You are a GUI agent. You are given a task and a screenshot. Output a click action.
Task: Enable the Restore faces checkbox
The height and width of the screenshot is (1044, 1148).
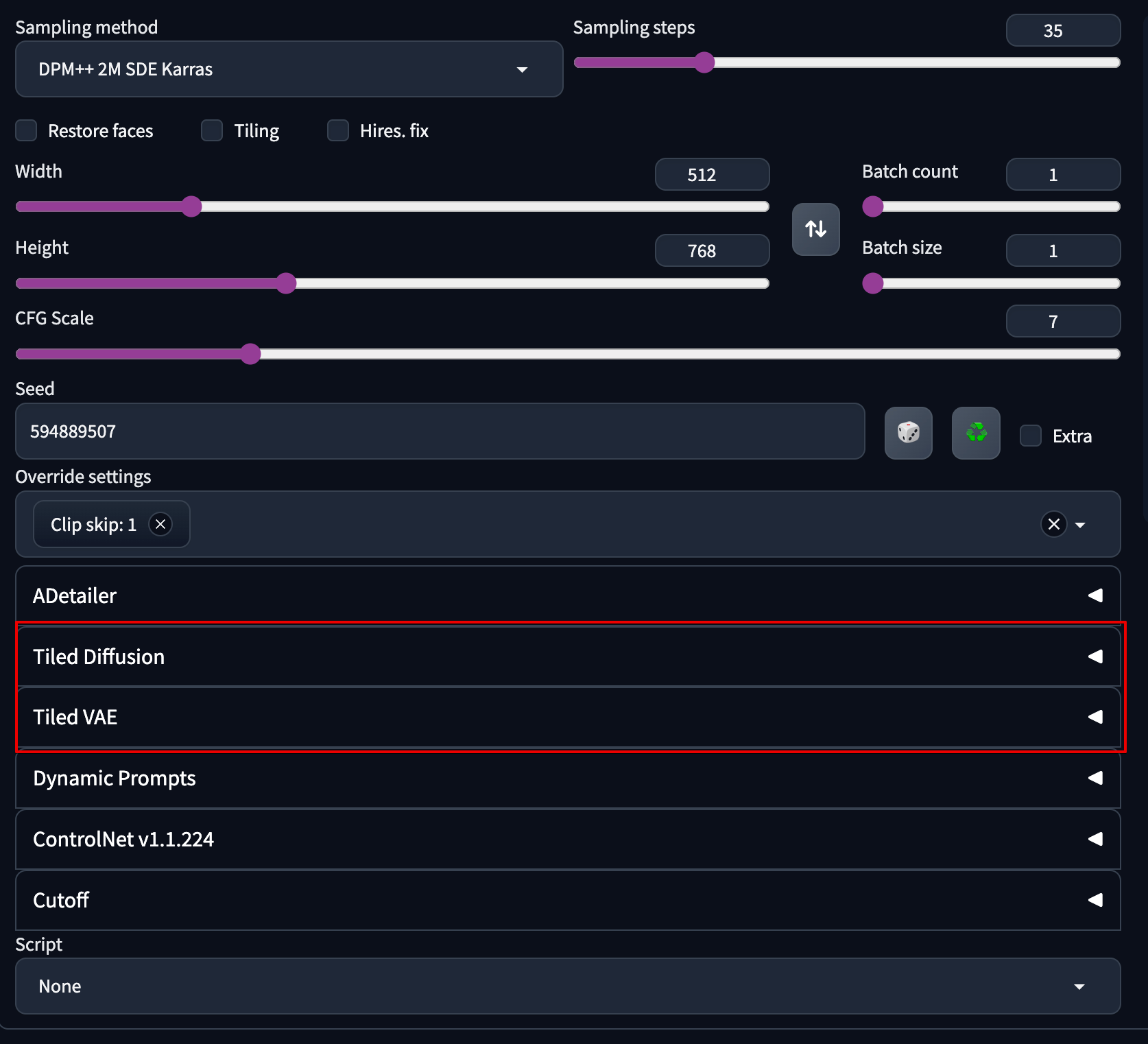pyautogui.click(x=26, y=130)
